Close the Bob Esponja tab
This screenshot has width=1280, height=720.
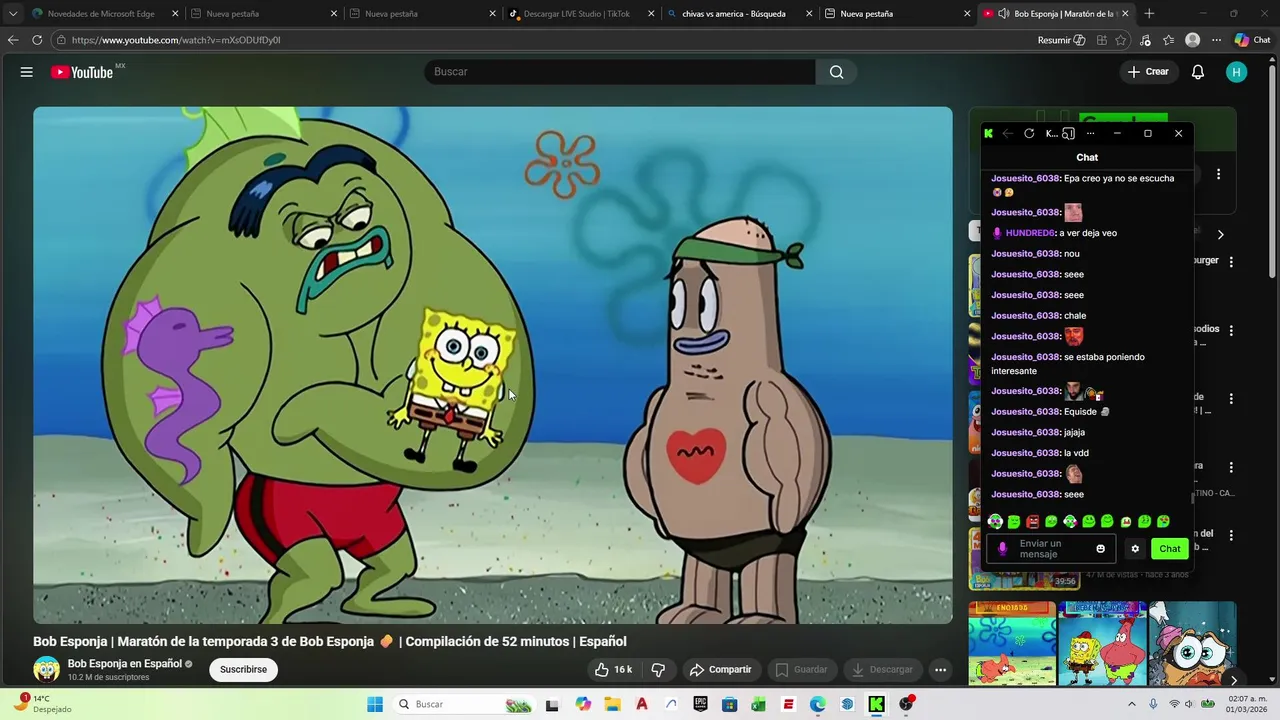1125,14
